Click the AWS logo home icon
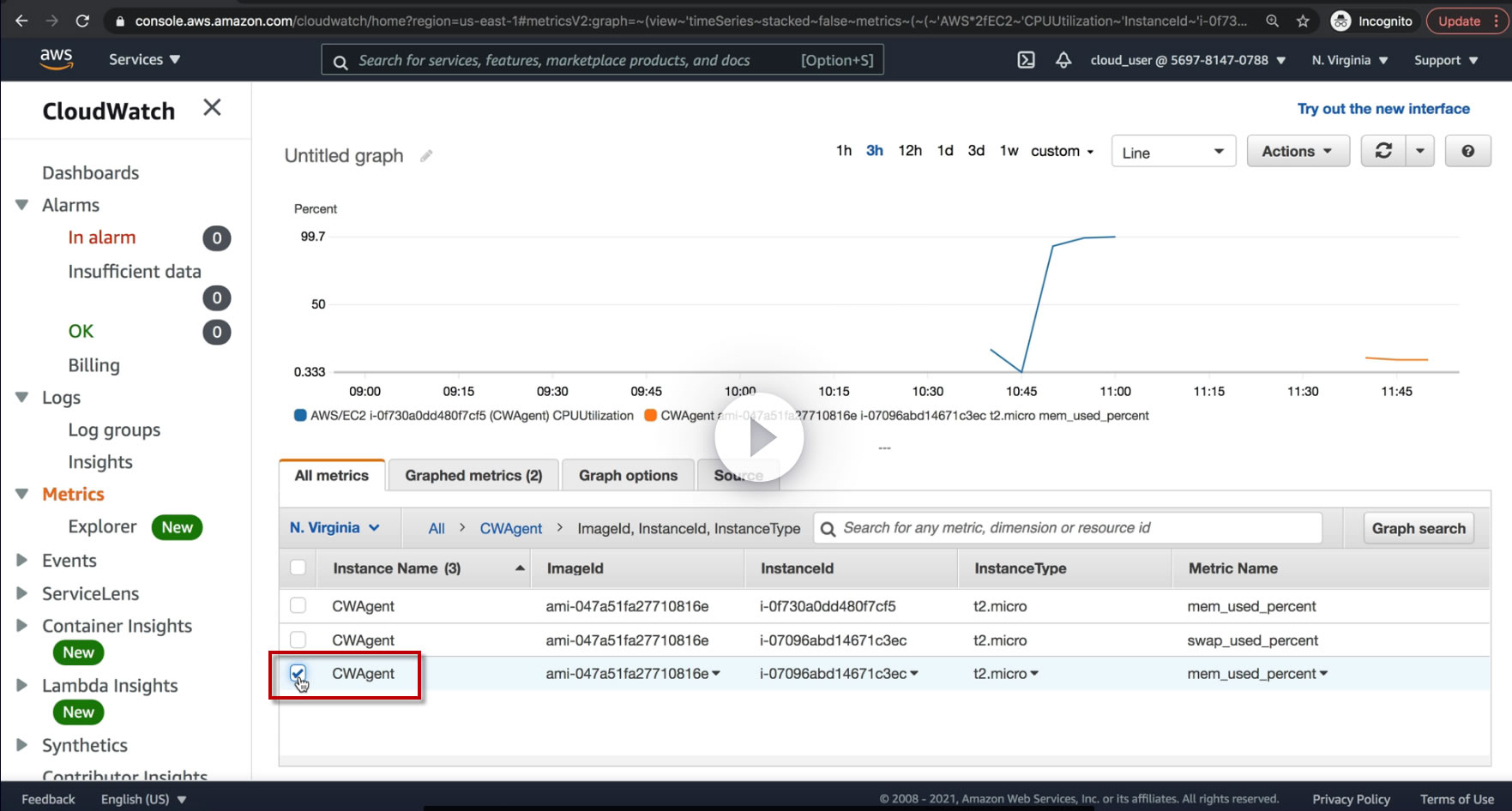 coord(56,59)
